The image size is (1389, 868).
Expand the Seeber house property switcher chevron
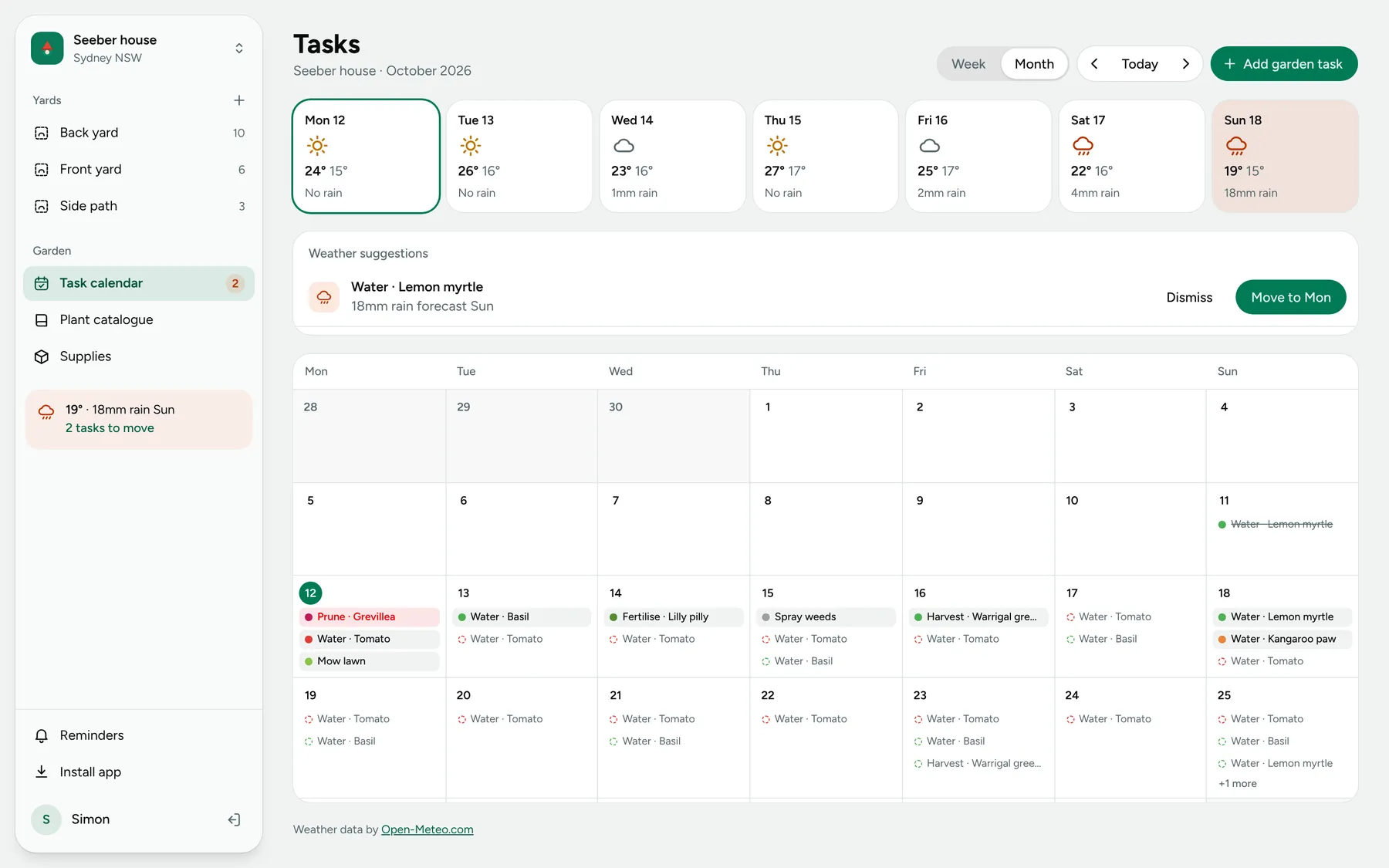click(x=239, y=48)
